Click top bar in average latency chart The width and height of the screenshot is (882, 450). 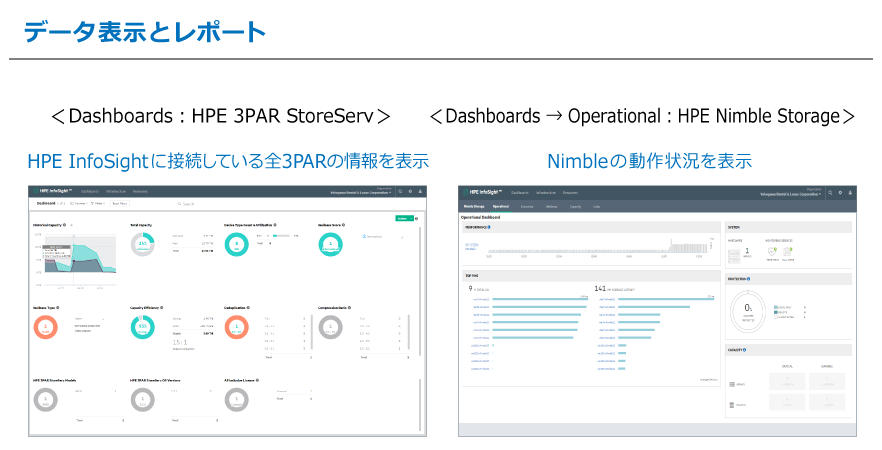tap(665, 299)
